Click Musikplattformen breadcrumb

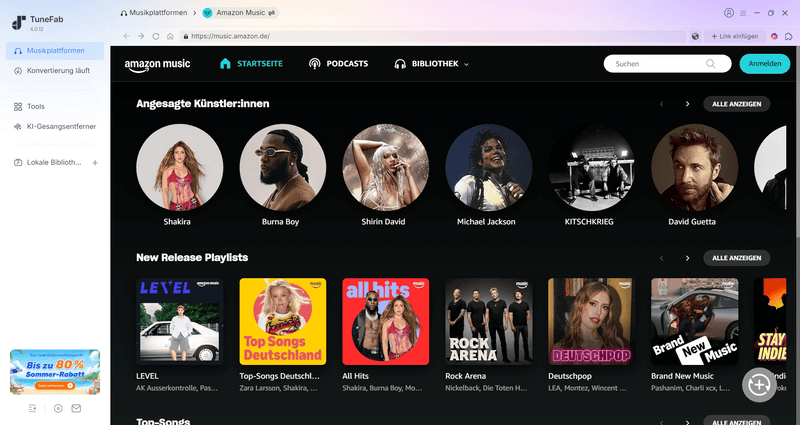[x=154, y=13]
